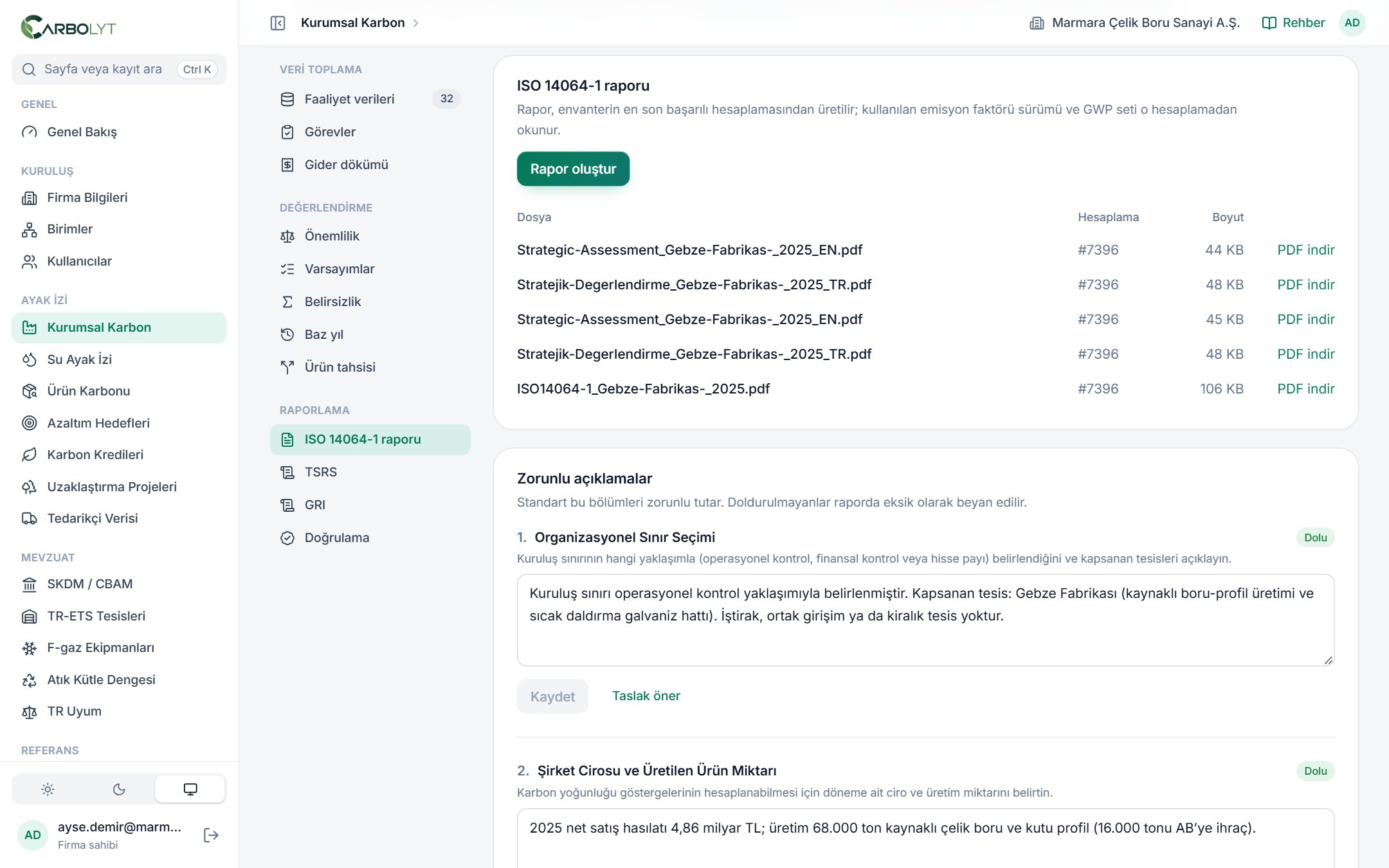Viewport: 1389px width, 868px height.
Task: Open Azaltım Hedefleri page
Action: pyautogui.click(x=119, y=423)
